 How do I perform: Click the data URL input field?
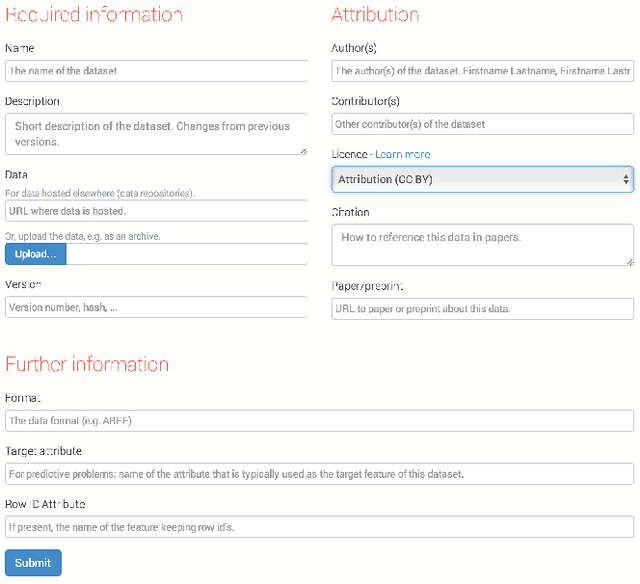pyautogui.click(x=156, y=211)
